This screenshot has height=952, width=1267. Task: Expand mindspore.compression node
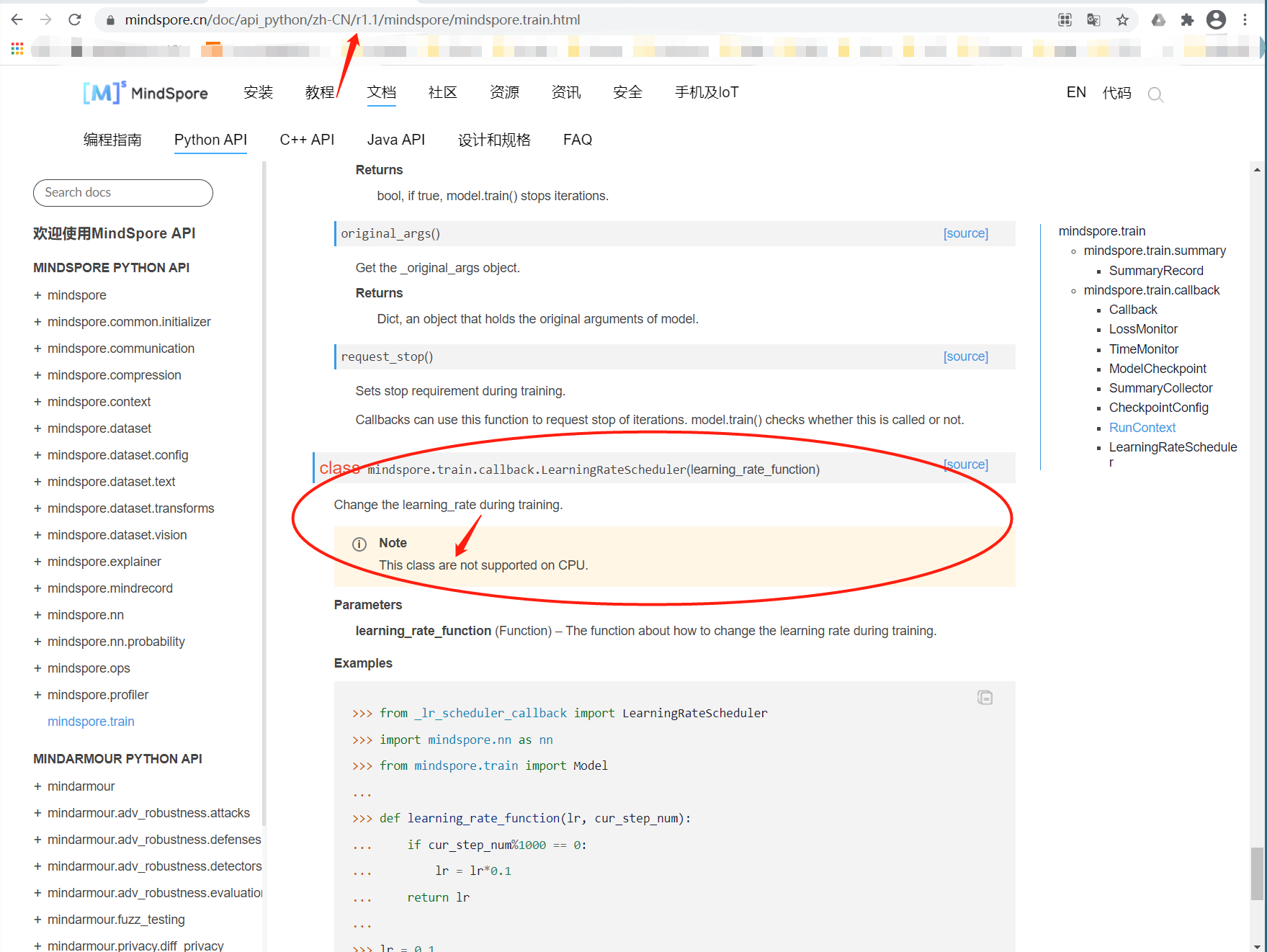tap(37, 375)
